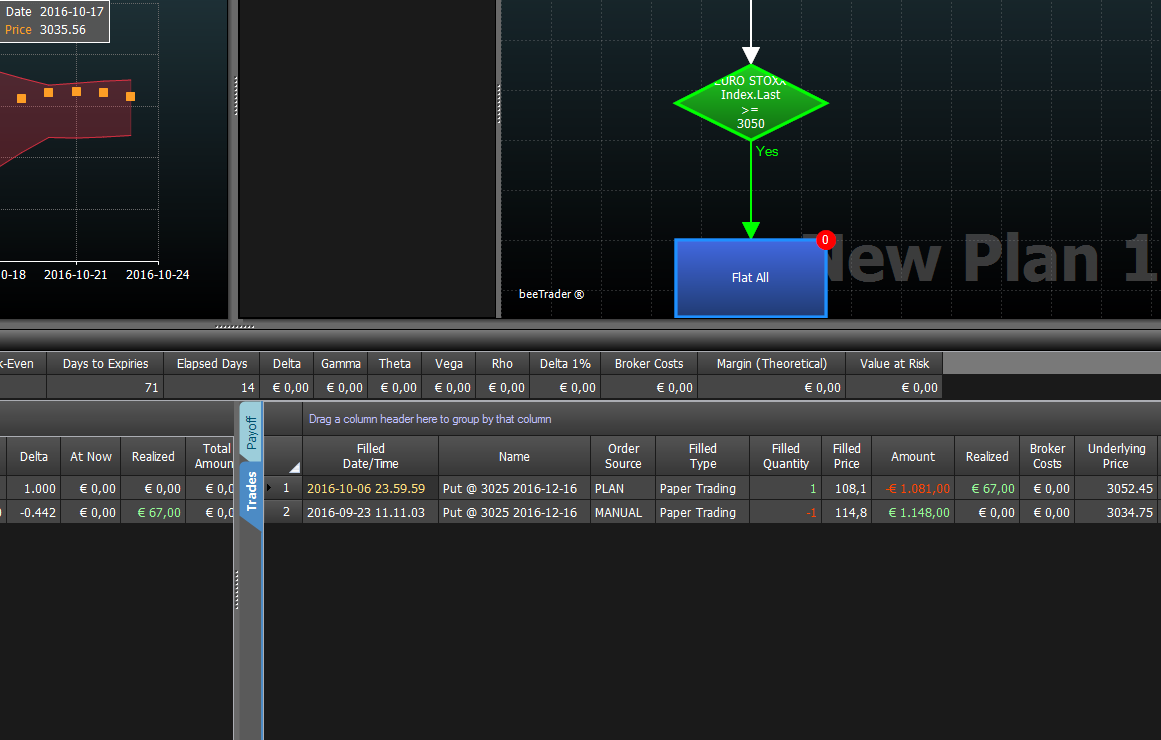Sort by Order Source column header

pyautogui.click(x=623, y=456)
